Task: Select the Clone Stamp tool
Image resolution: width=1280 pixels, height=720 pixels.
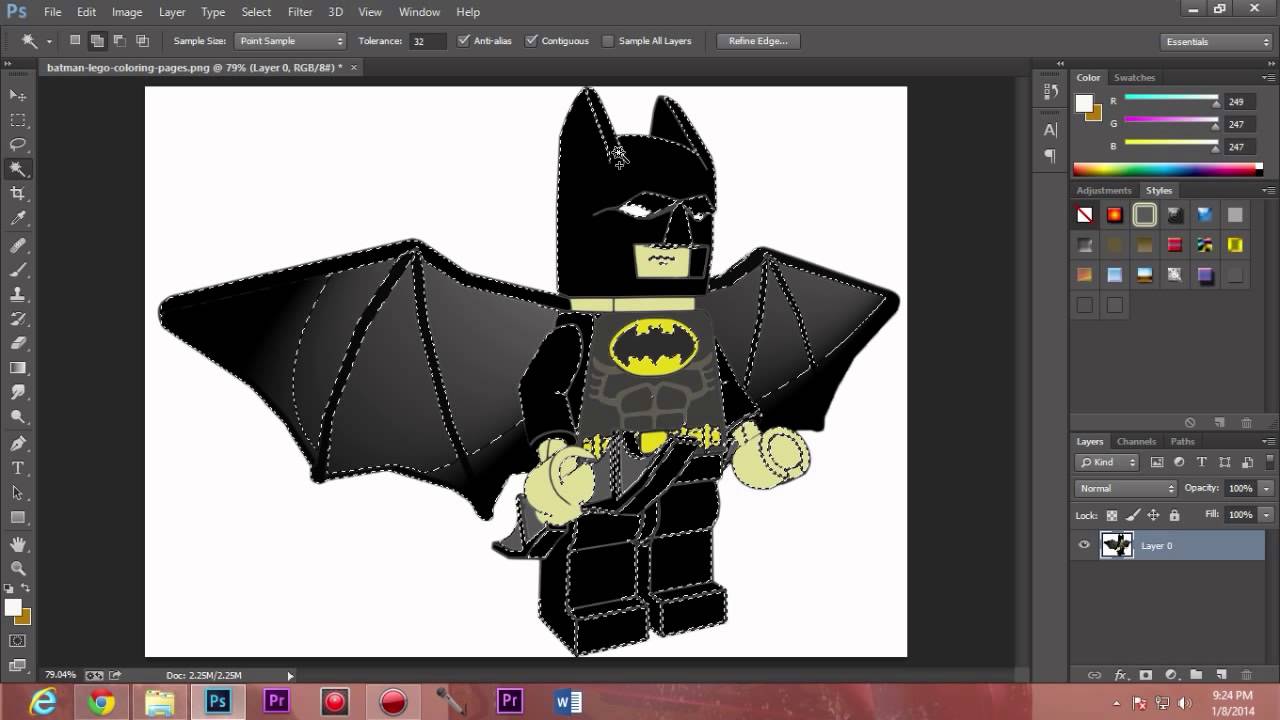Action: coord(18,293)
